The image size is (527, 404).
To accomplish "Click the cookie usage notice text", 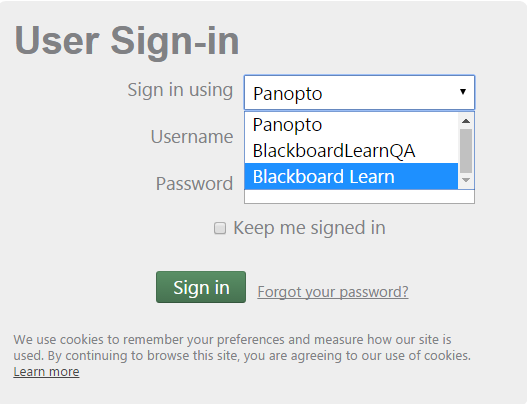I will pyautogui.click(x=242, y=348).
